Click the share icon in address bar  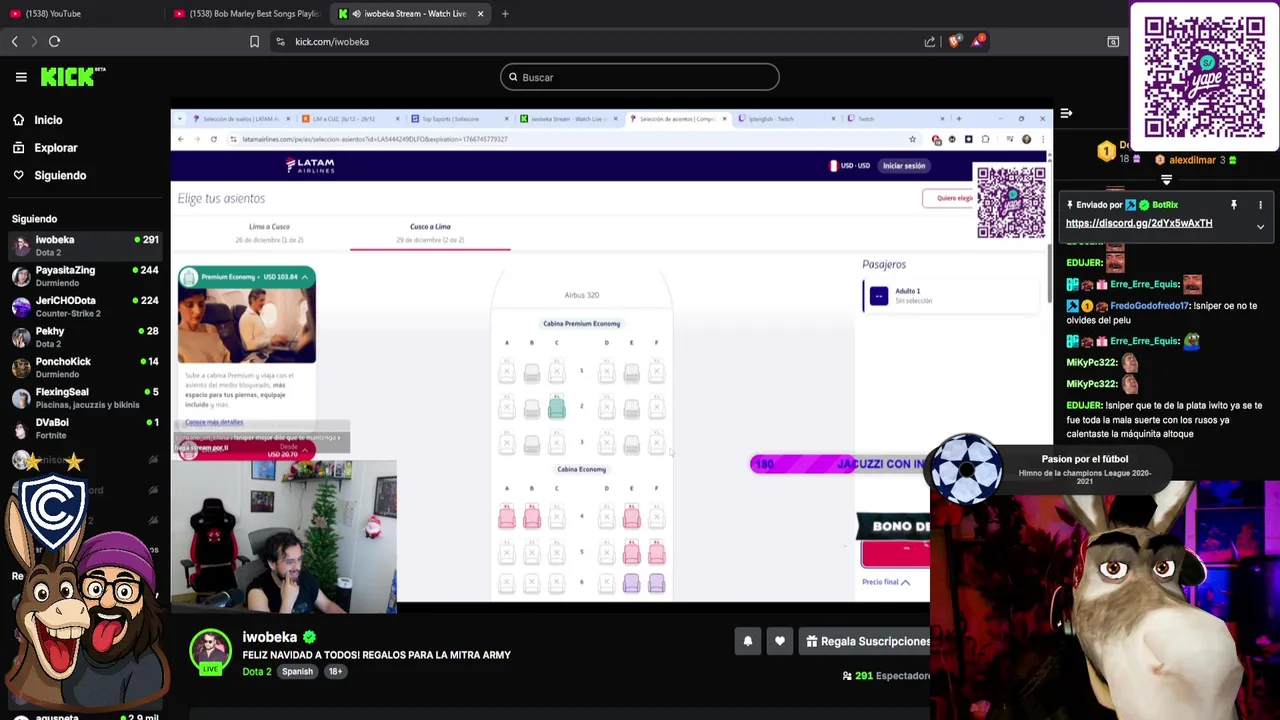click(x=930, y=41)
